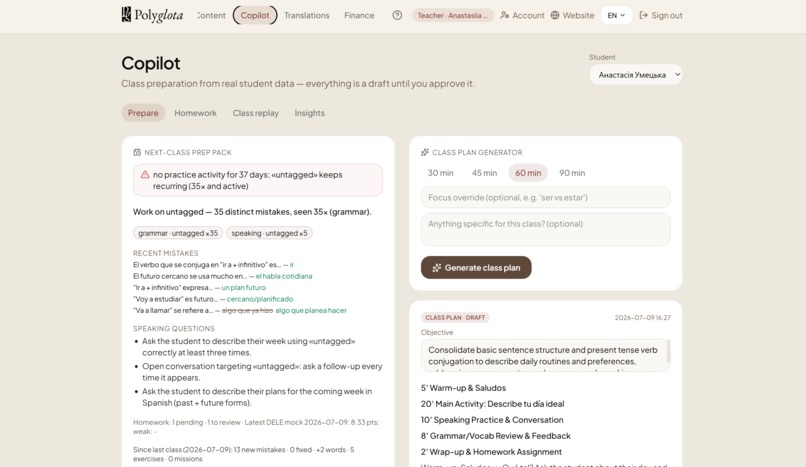Click the correction 'algo que planea hacer'
Screen dimensions: 806x467
(311, 310)
